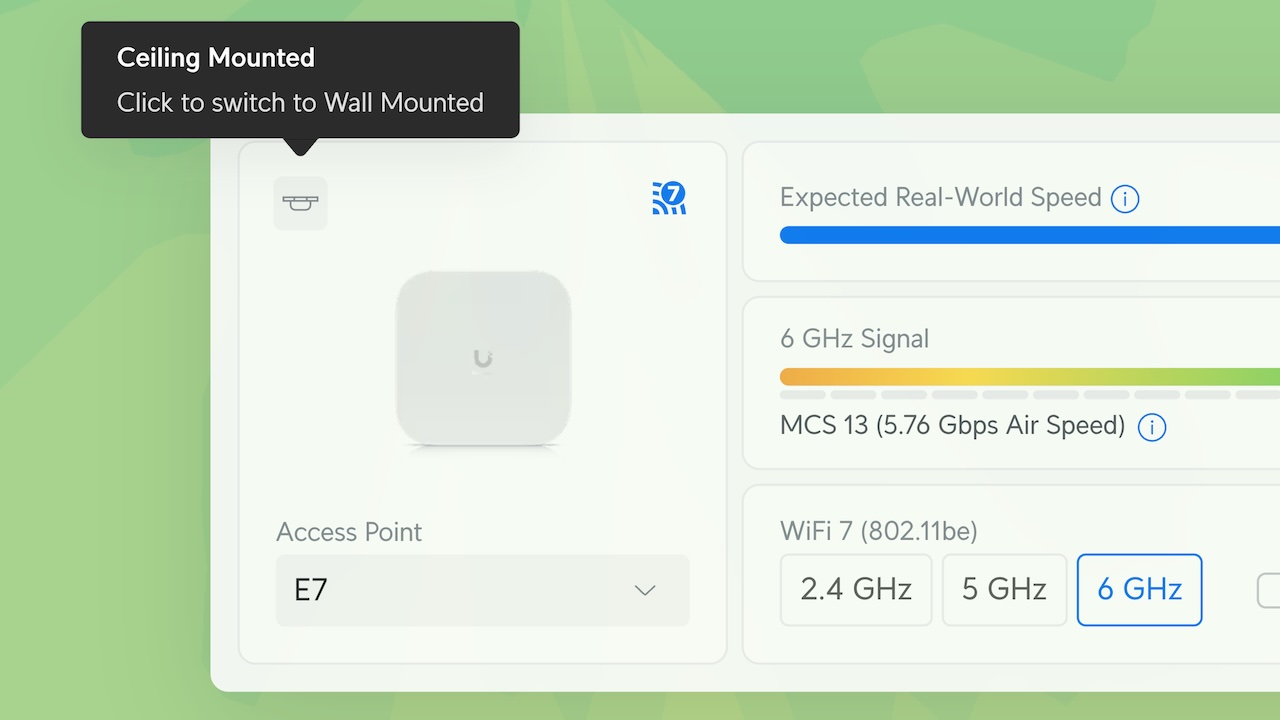
Task: Click the blue WiFi 7 badge icon
Action: click(x=669, y=198)
